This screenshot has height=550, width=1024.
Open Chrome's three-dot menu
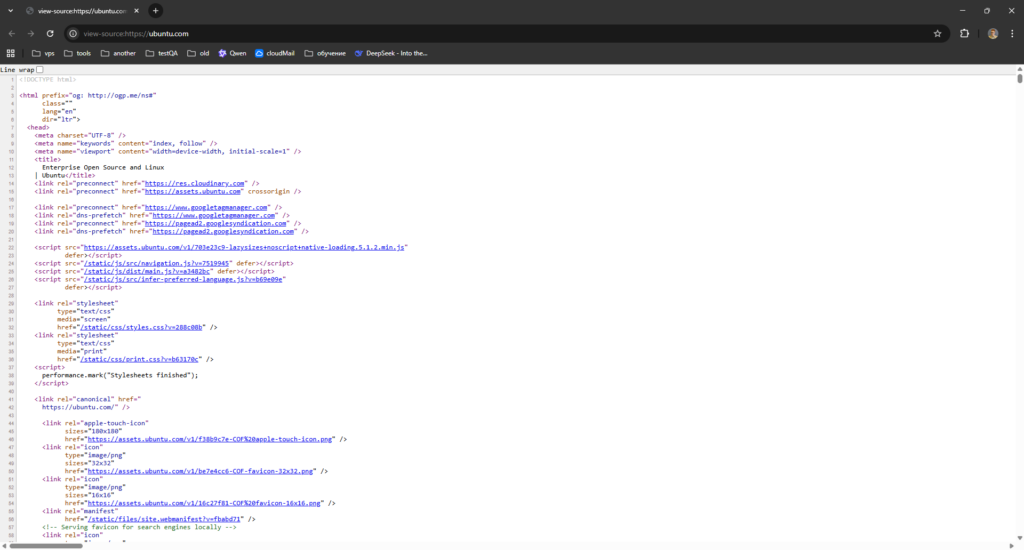(x=1012, y=33)
